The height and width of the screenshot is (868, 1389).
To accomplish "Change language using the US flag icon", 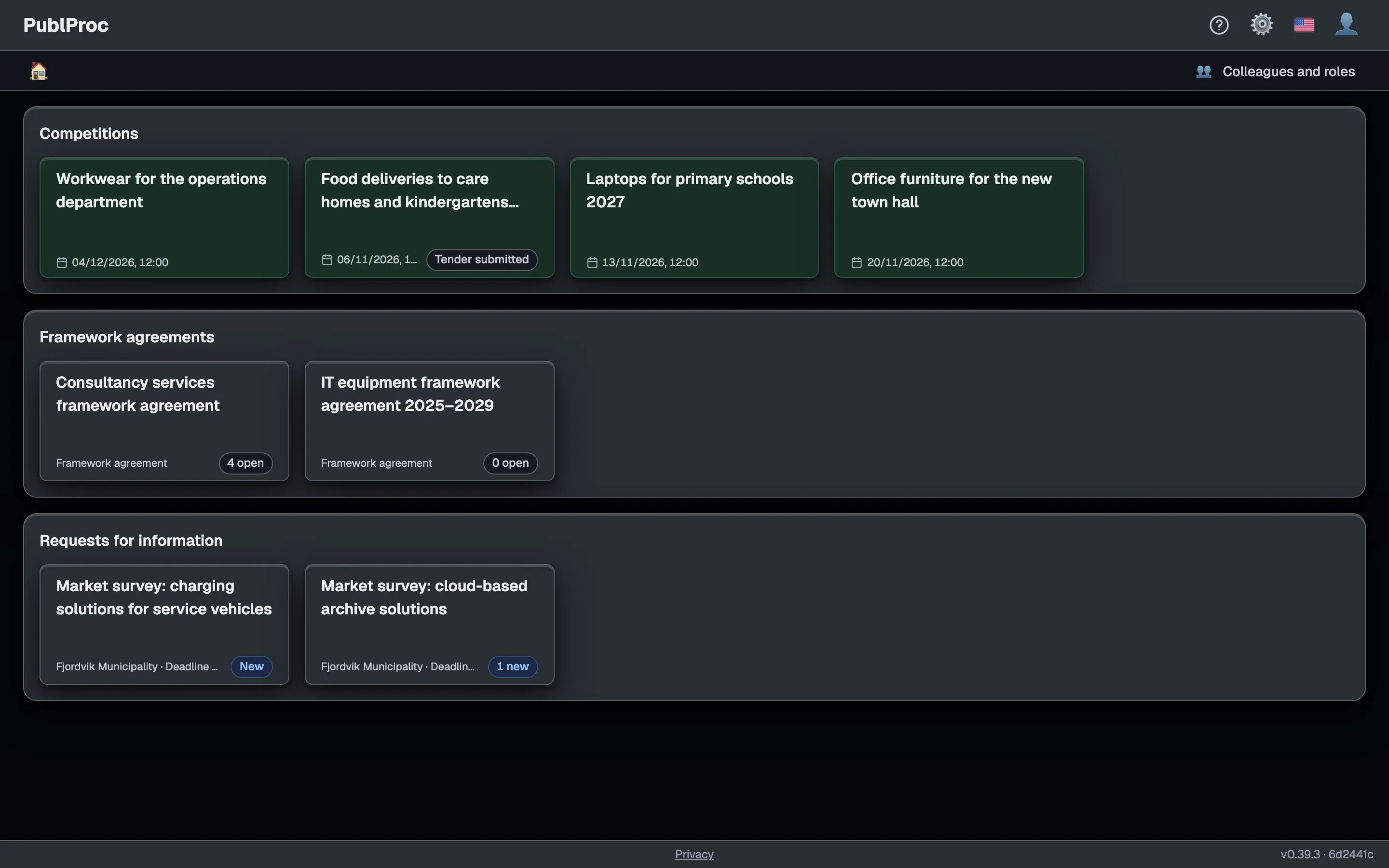I will [x=1304, y=25].
